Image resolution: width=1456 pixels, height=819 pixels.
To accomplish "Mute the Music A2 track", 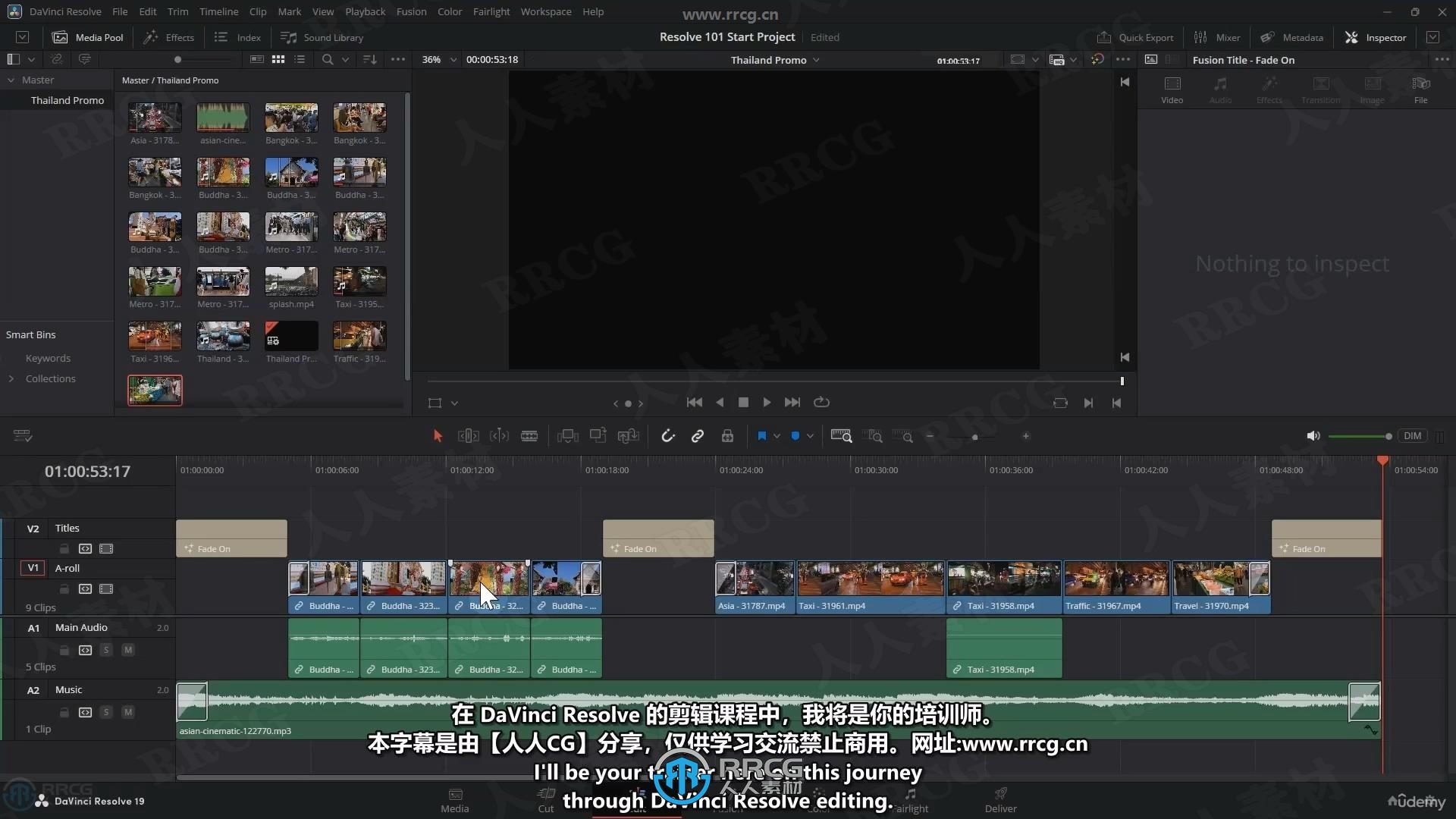I will click(128, 712).
